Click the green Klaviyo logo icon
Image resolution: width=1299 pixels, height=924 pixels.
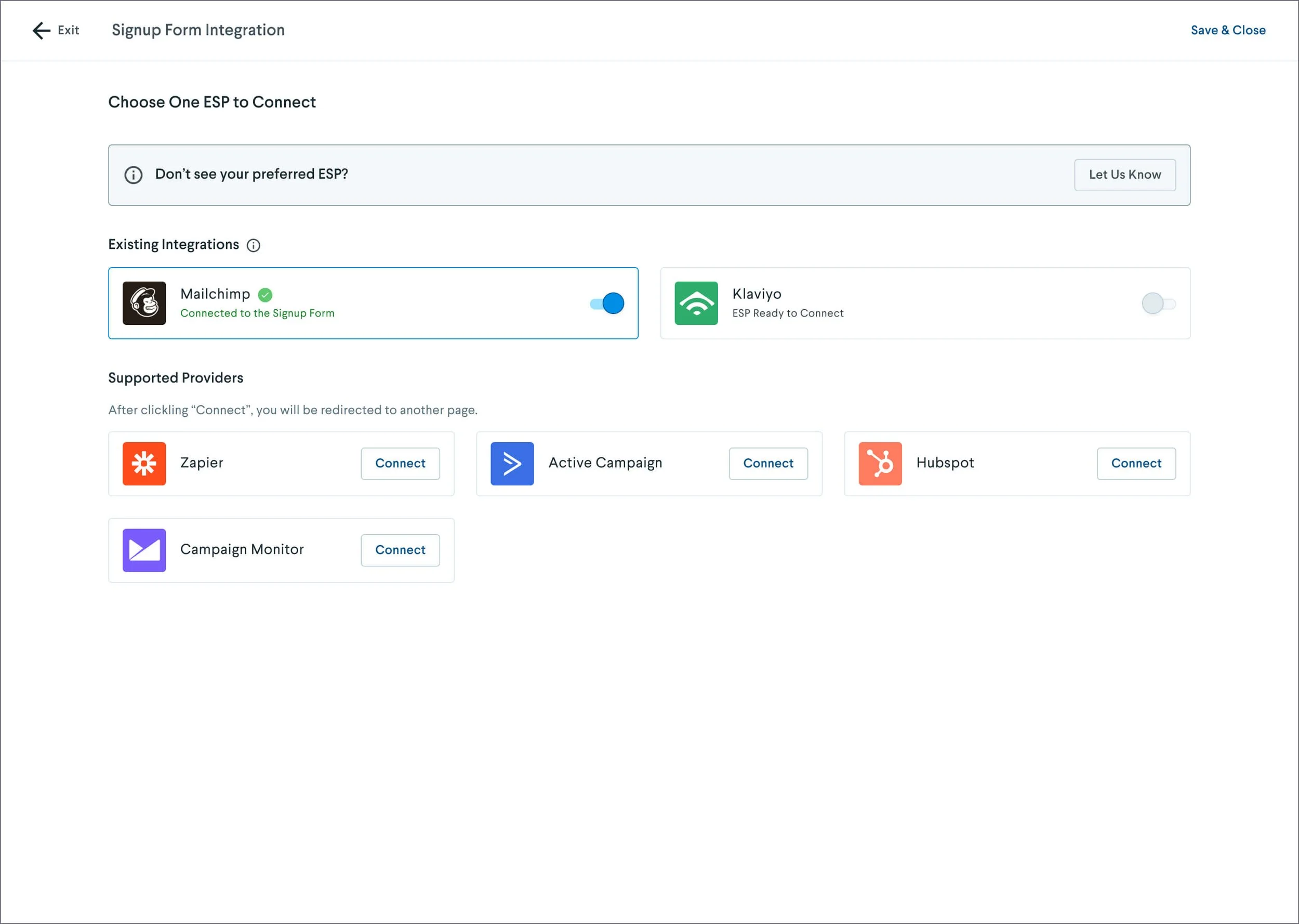(x=696, y=303)
